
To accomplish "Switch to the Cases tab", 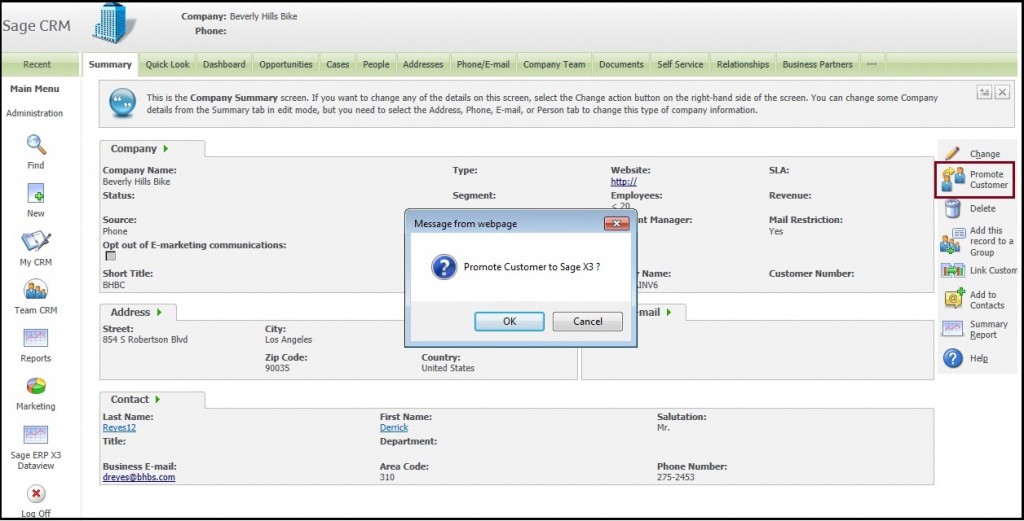I will point(338,65).
